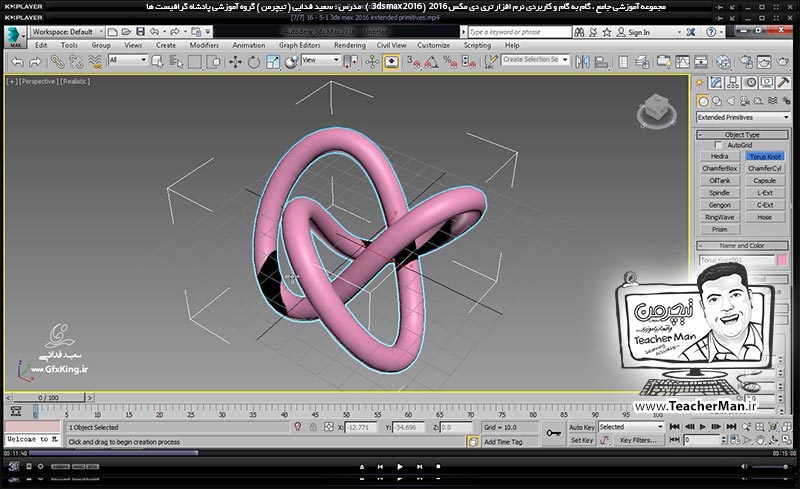Click the Open File folder icon

coord(126,32)
